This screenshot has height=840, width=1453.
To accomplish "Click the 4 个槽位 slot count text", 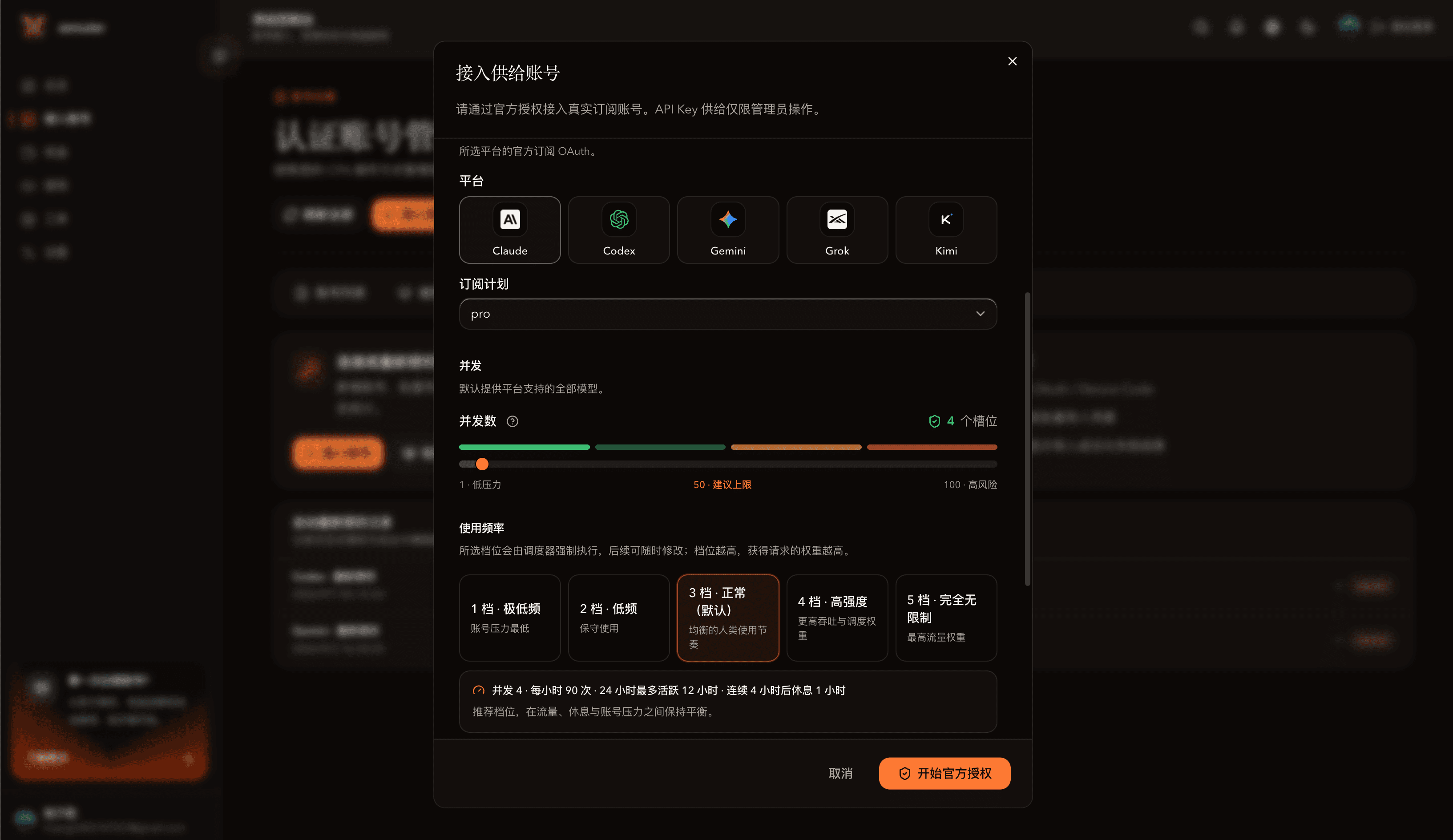I will click(x=972, y=421).
